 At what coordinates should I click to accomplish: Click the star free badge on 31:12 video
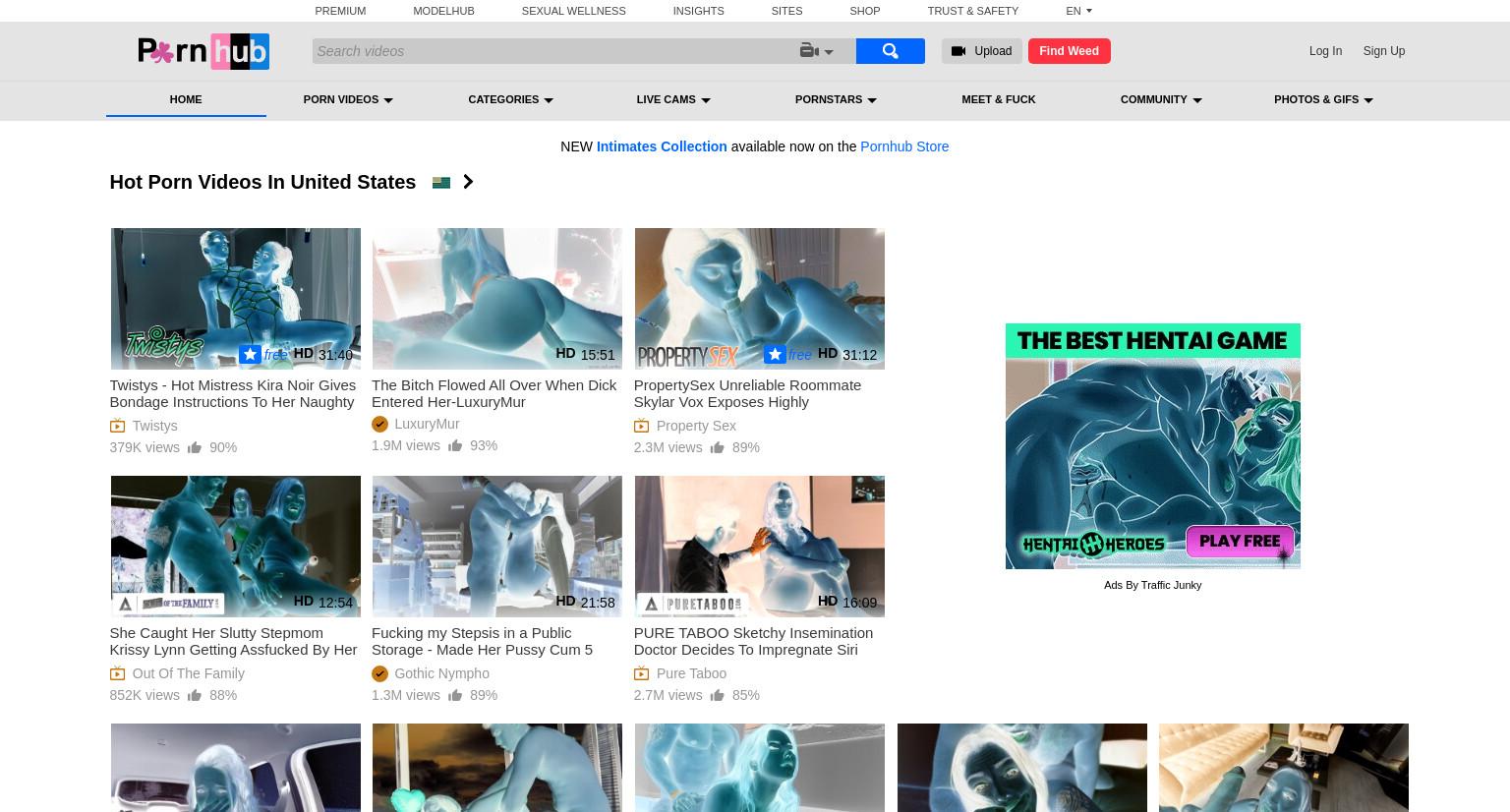click(787, 355)
